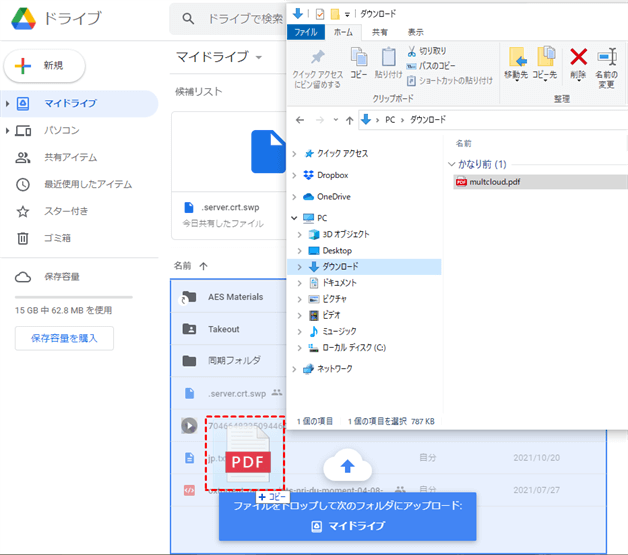Expand the Dropbox tree node
The width and height of the screenshot is (628, 555).
(294, 175)
